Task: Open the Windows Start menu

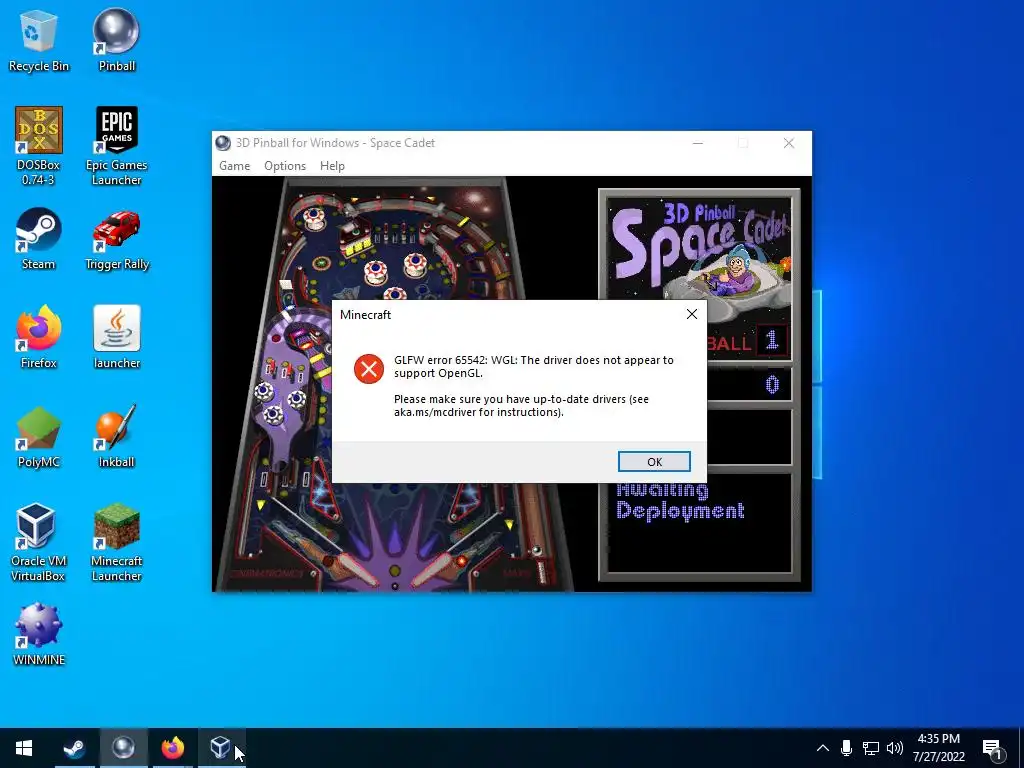Action: click(24, 748)
